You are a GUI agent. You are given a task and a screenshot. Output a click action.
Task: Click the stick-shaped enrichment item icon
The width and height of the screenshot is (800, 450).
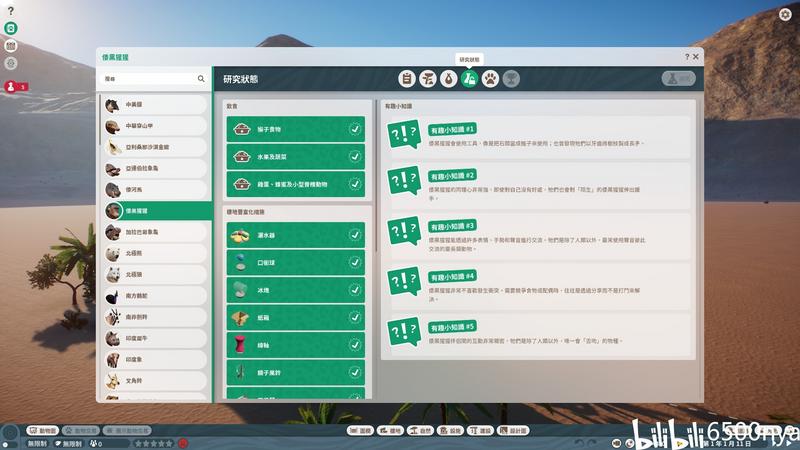[240, 372]
